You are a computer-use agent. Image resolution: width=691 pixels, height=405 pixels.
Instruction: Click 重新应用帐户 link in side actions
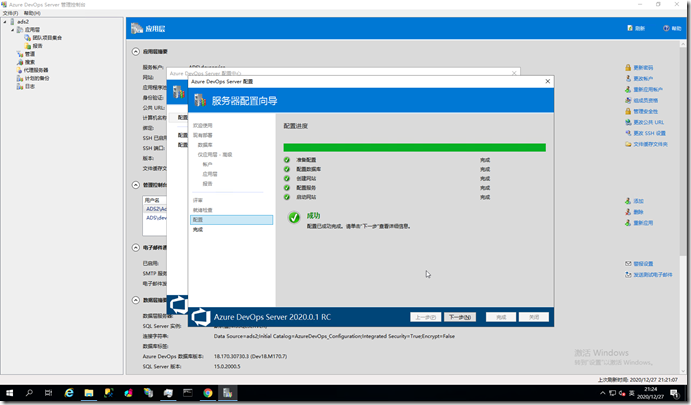[648, 89]
